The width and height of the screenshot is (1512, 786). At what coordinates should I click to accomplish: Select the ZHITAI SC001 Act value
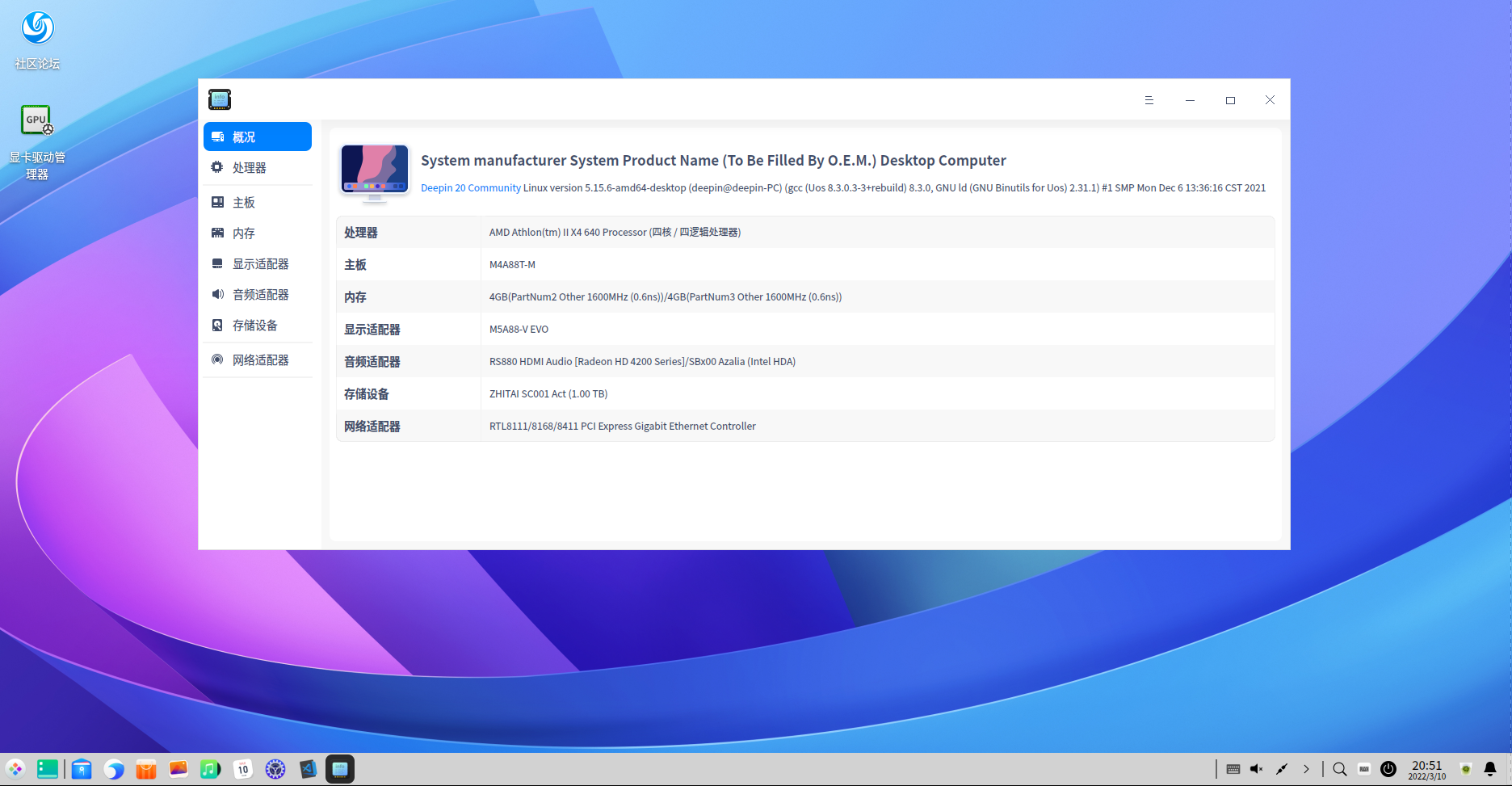click(548, 393)
